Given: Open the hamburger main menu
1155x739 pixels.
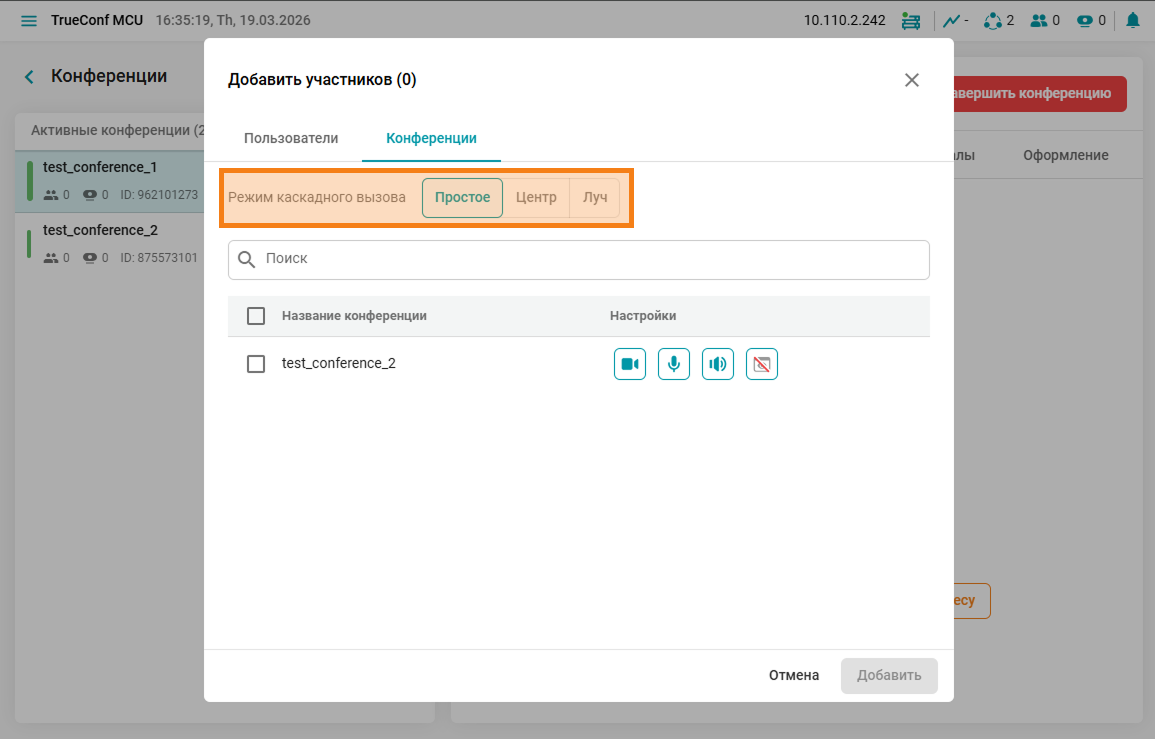Looking at the screenshot, I should 29,21.
